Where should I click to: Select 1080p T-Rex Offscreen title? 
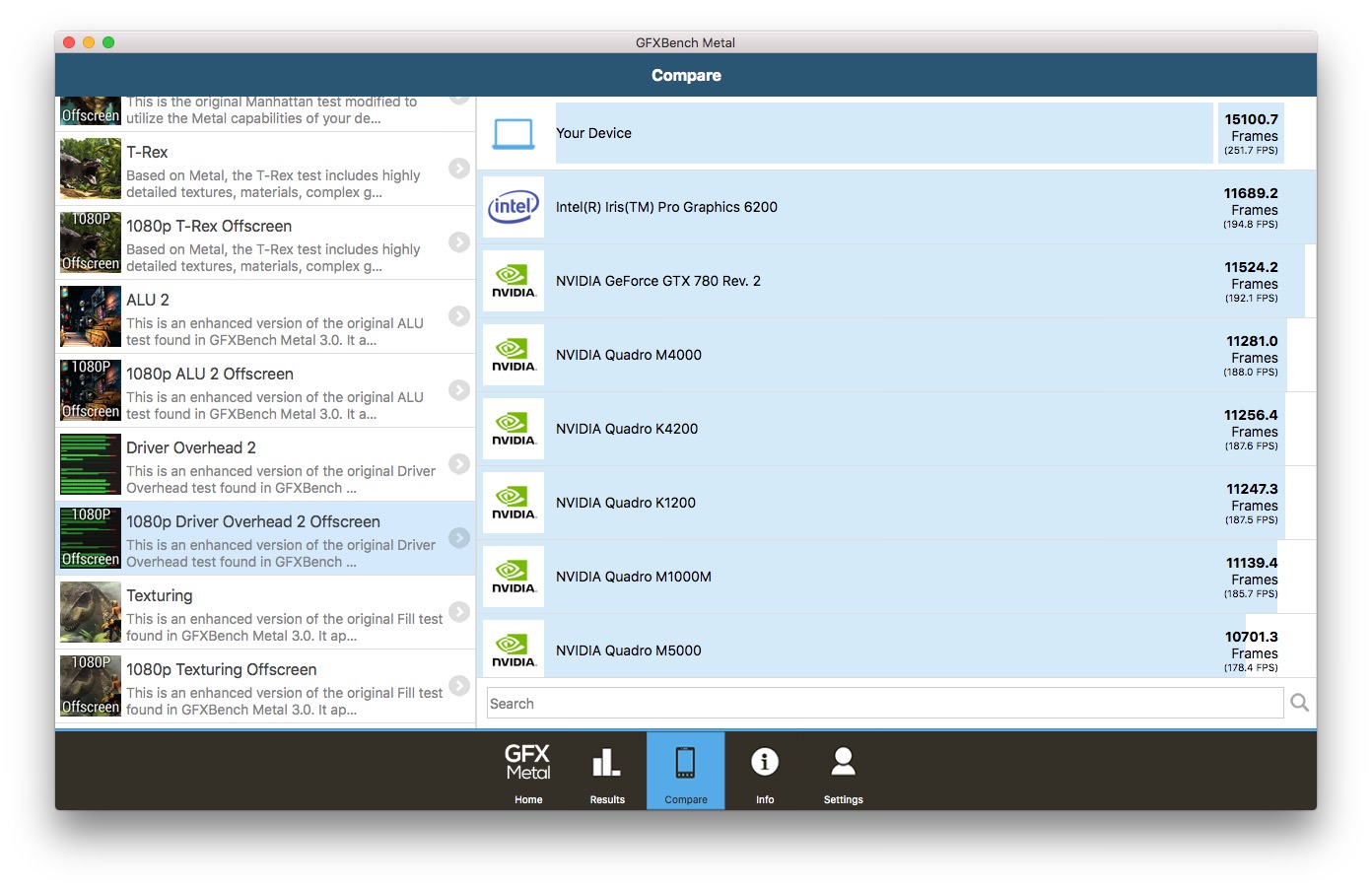(x=209, y=227)
